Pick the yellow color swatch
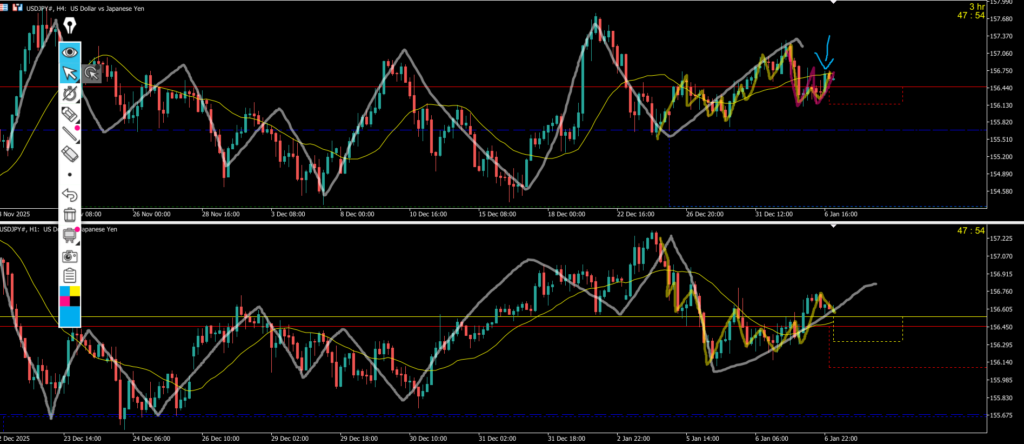The width and height of the screenshot is (1024, 444). point(75,291)
